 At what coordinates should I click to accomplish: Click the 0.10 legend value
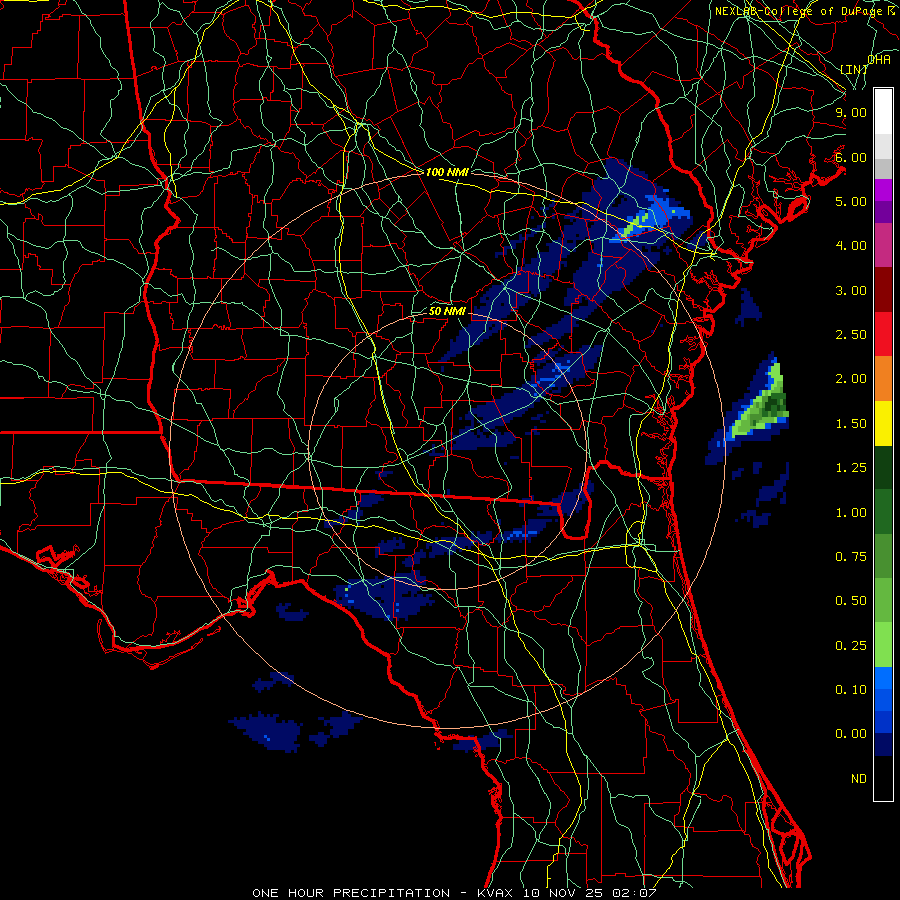point(851,690)
